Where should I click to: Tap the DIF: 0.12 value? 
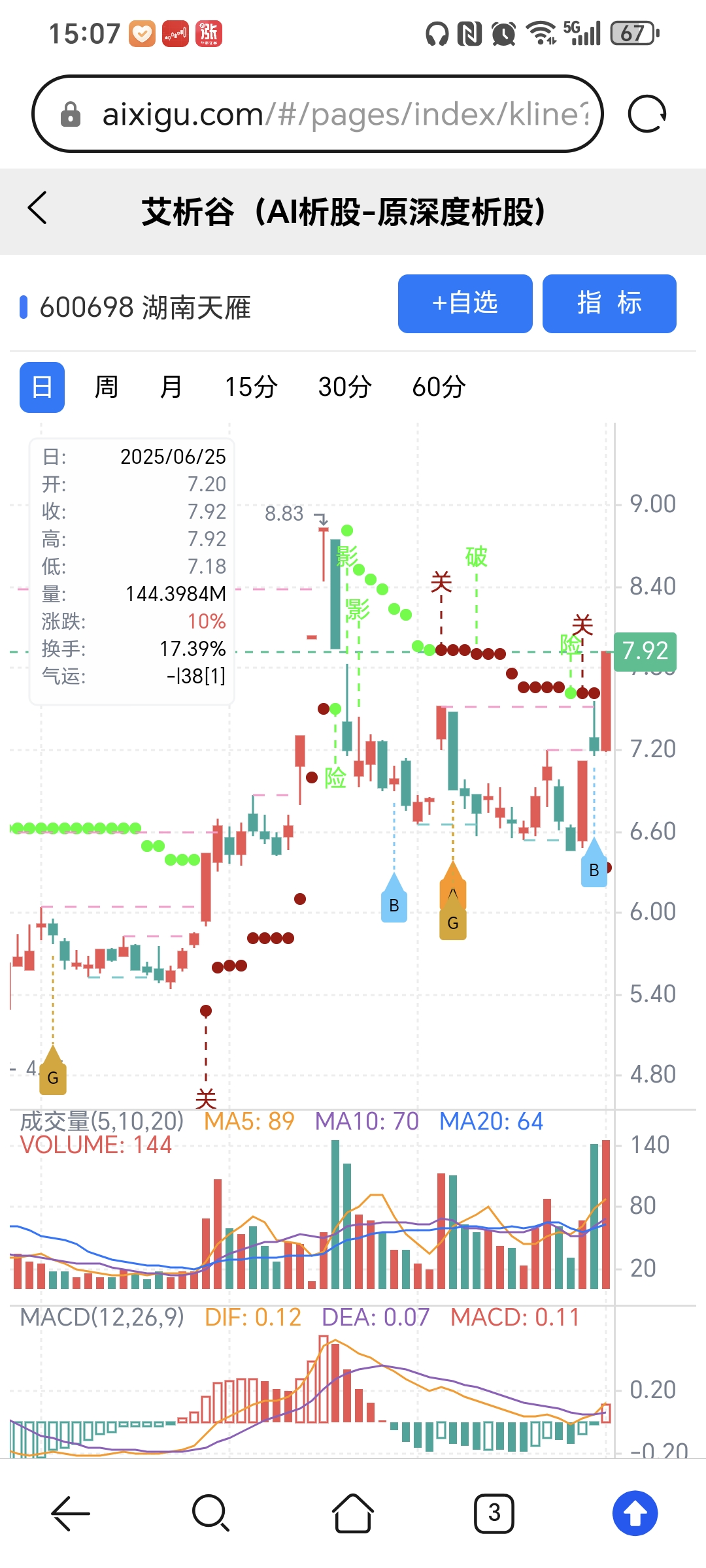point(253,1317)
